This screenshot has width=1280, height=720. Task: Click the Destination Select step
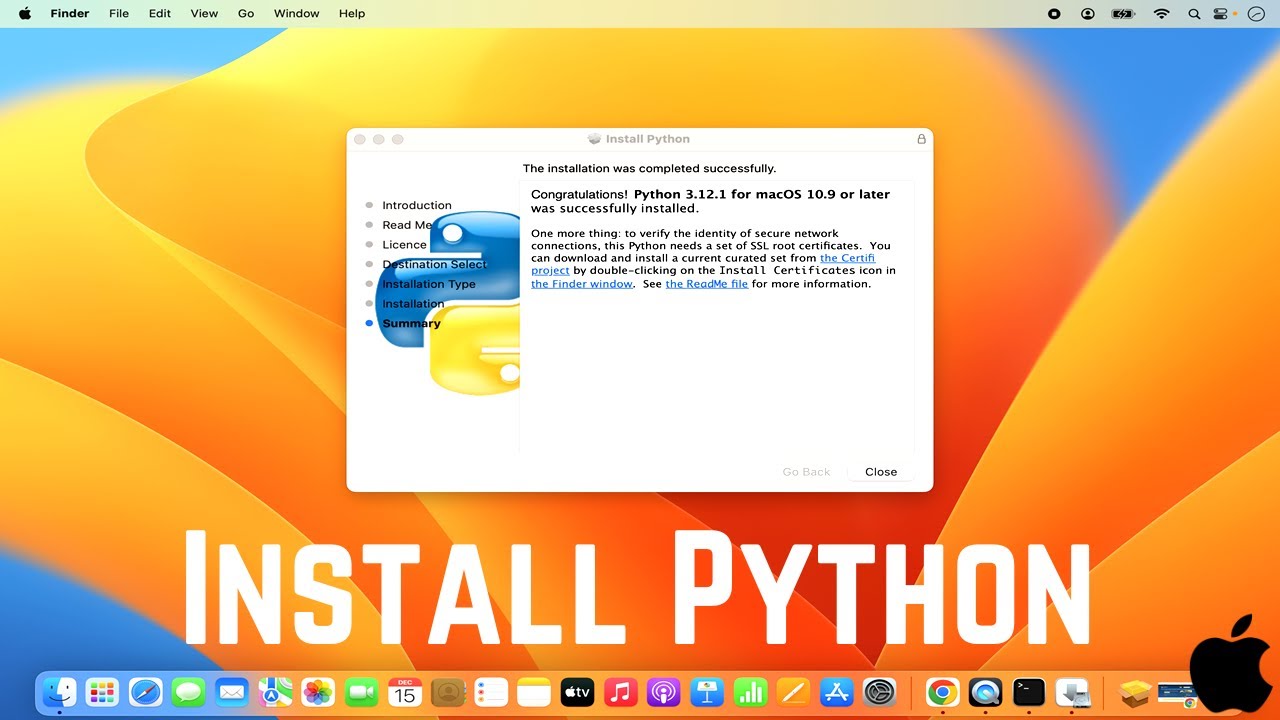435,265
